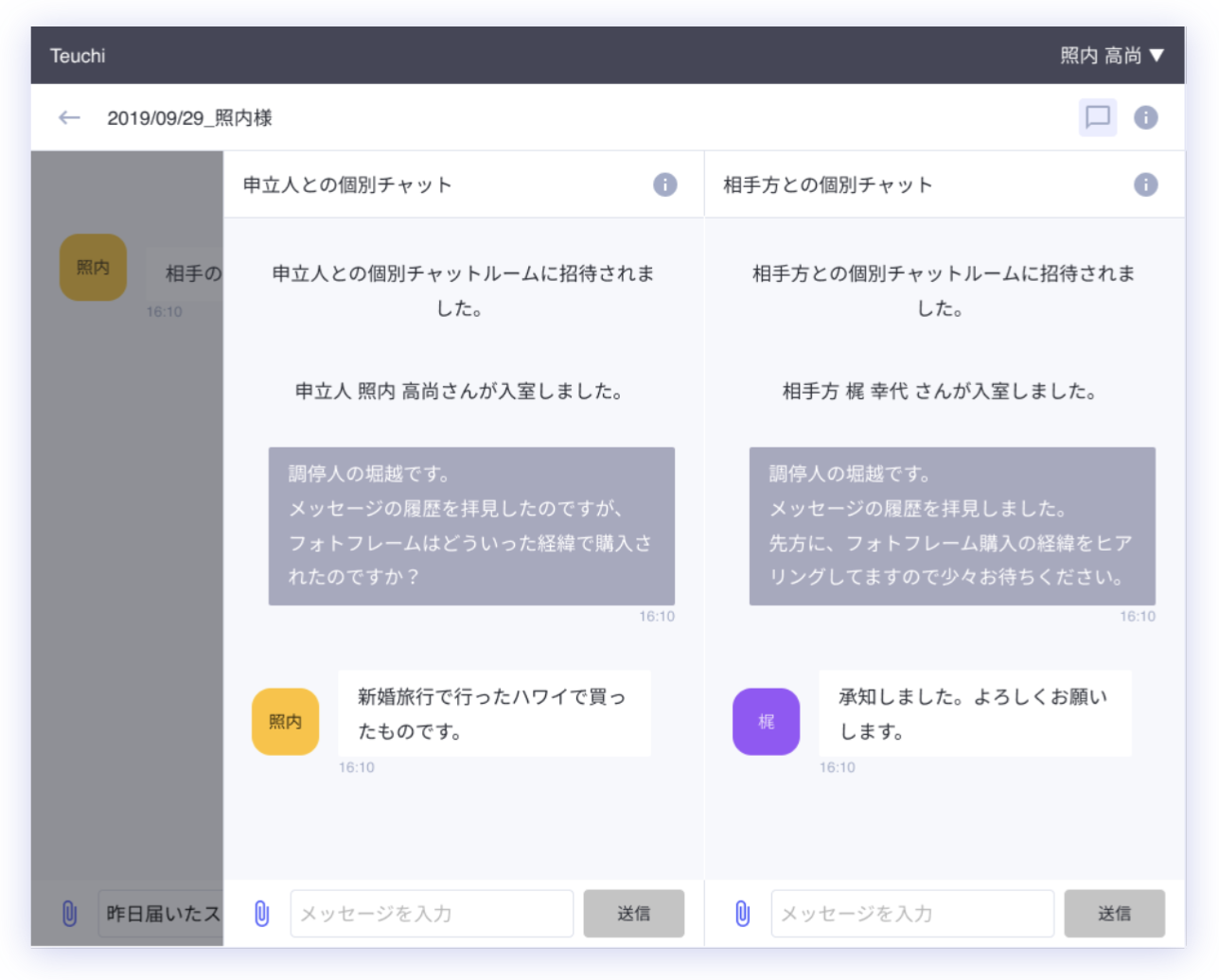This screenshot has height=980, width=1219.
Task: Select 申立人との個別チャット panel title
Action: tap(347, 185)
